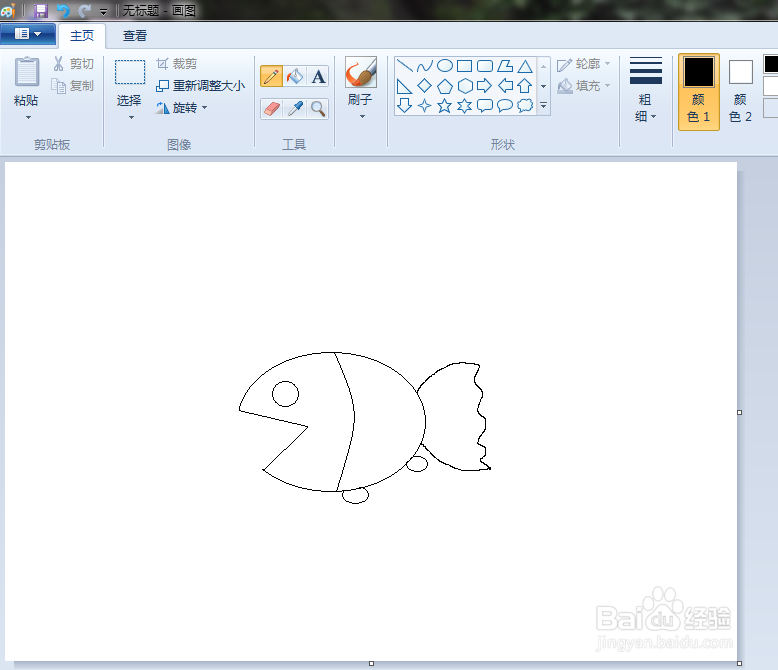
Task: Switch to the View (查看) tab
Action: click(x=135, y=36)
